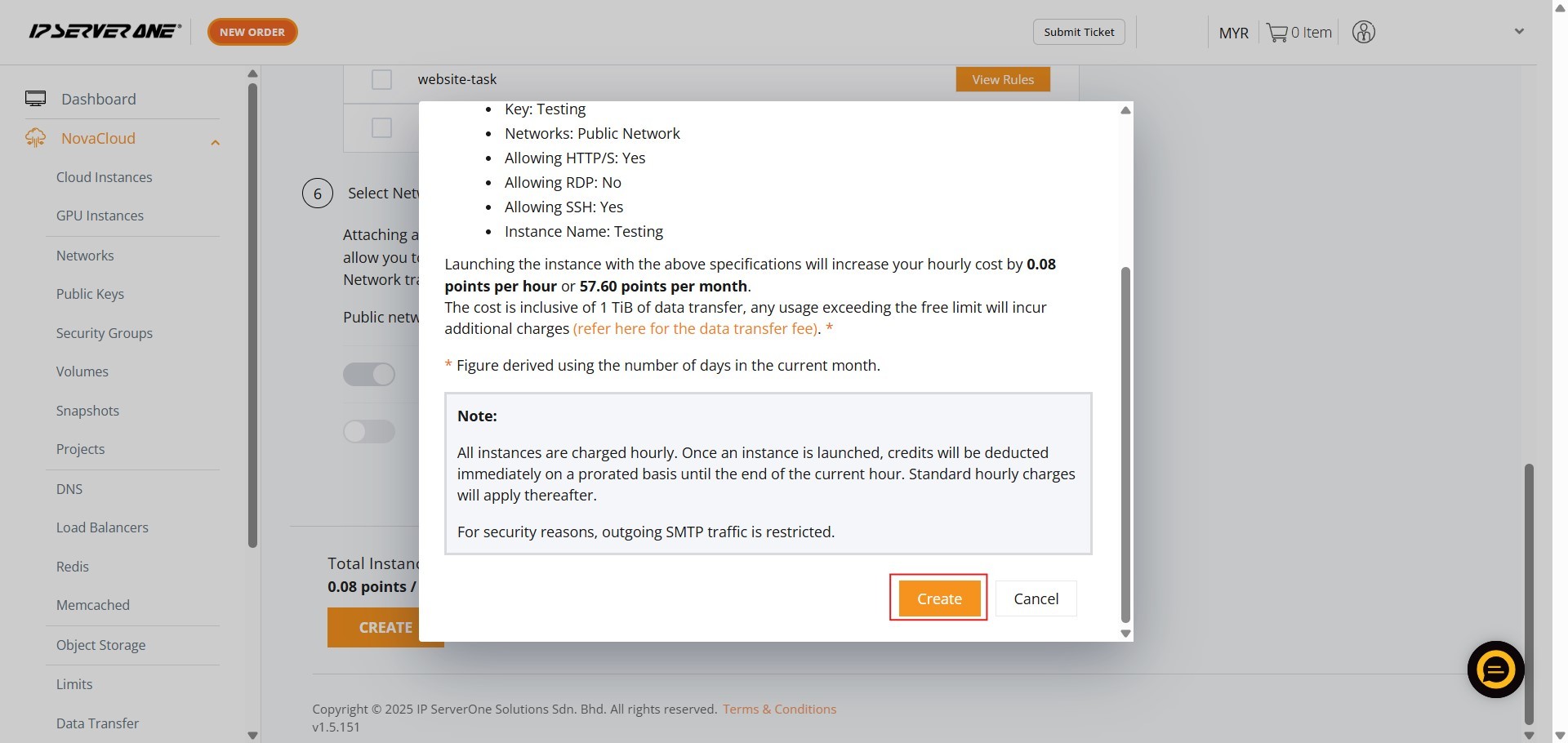Check the website-task security group box
1568x743 pixels.
point(381,79)
